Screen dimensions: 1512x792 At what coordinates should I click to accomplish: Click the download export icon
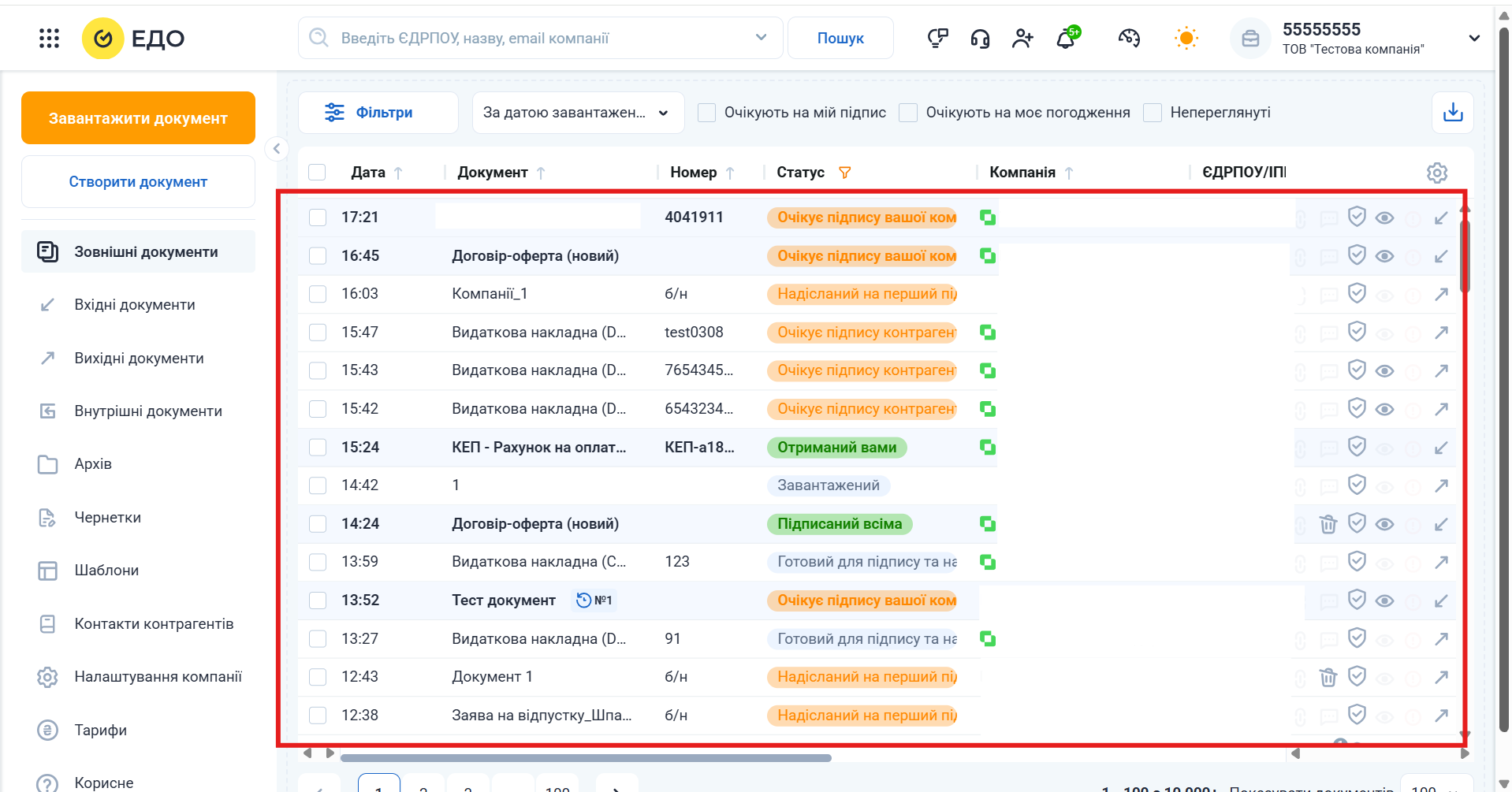click(x=1452, y=113)
